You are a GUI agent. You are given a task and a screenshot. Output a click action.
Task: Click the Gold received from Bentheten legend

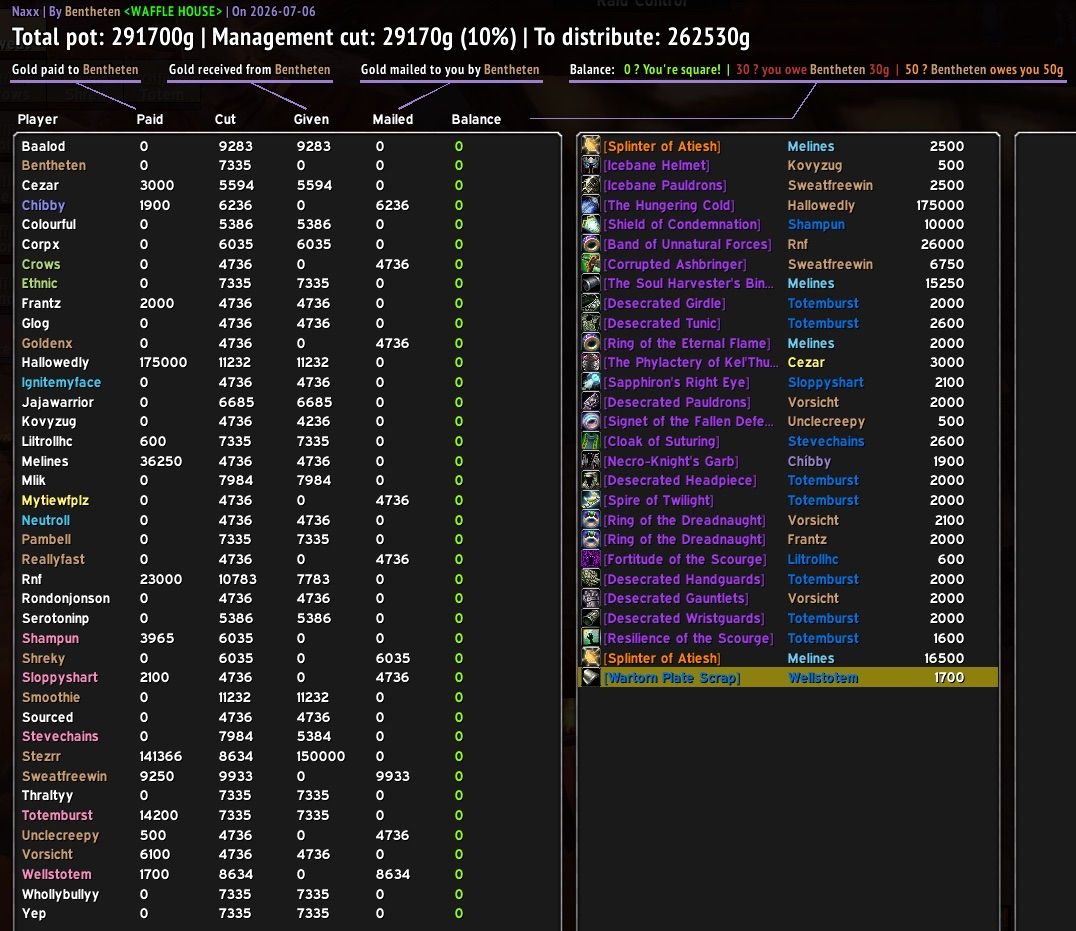(x=249, y=69)
